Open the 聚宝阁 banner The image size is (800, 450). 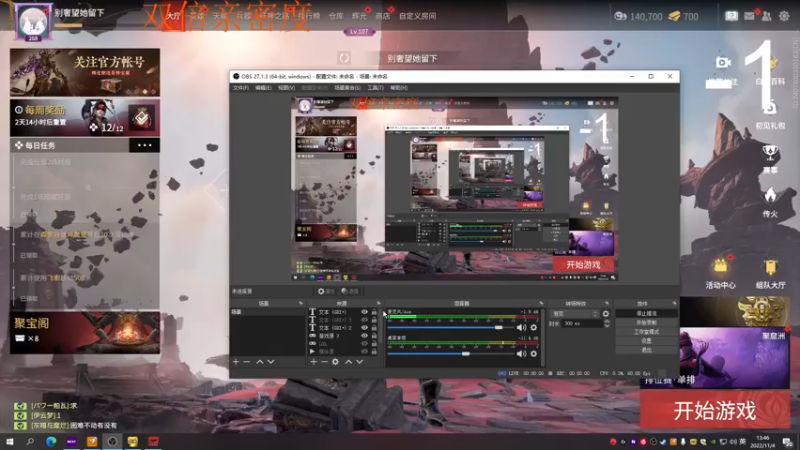85,333
